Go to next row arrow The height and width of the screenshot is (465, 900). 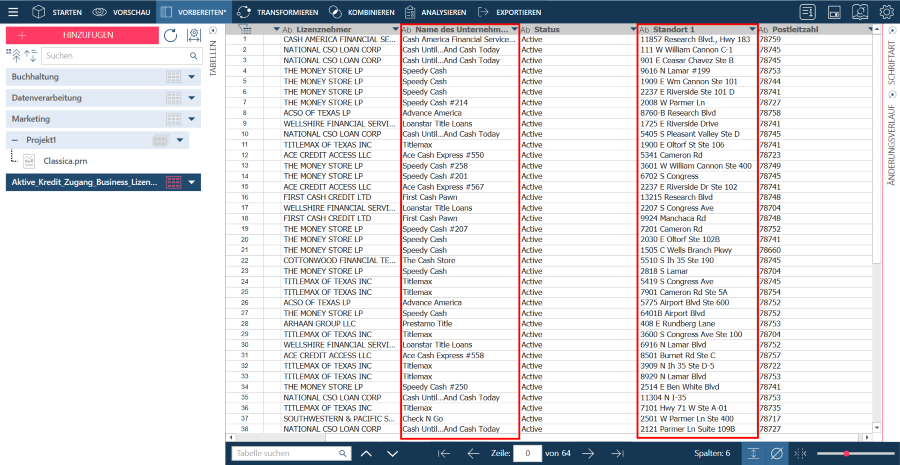(x=587, y=454)
